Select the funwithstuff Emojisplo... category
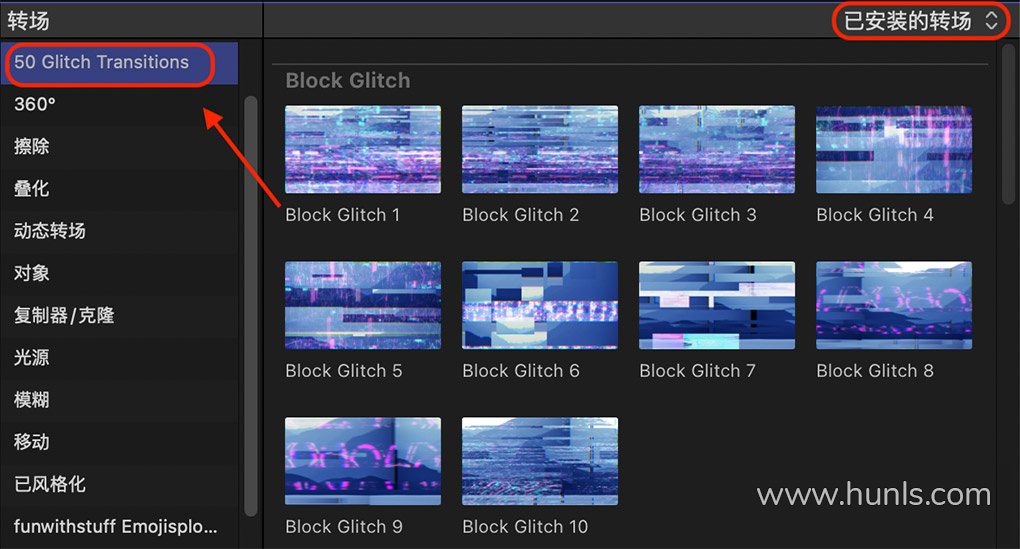This screenshot has height=549, width=1020. click(119, 526)
